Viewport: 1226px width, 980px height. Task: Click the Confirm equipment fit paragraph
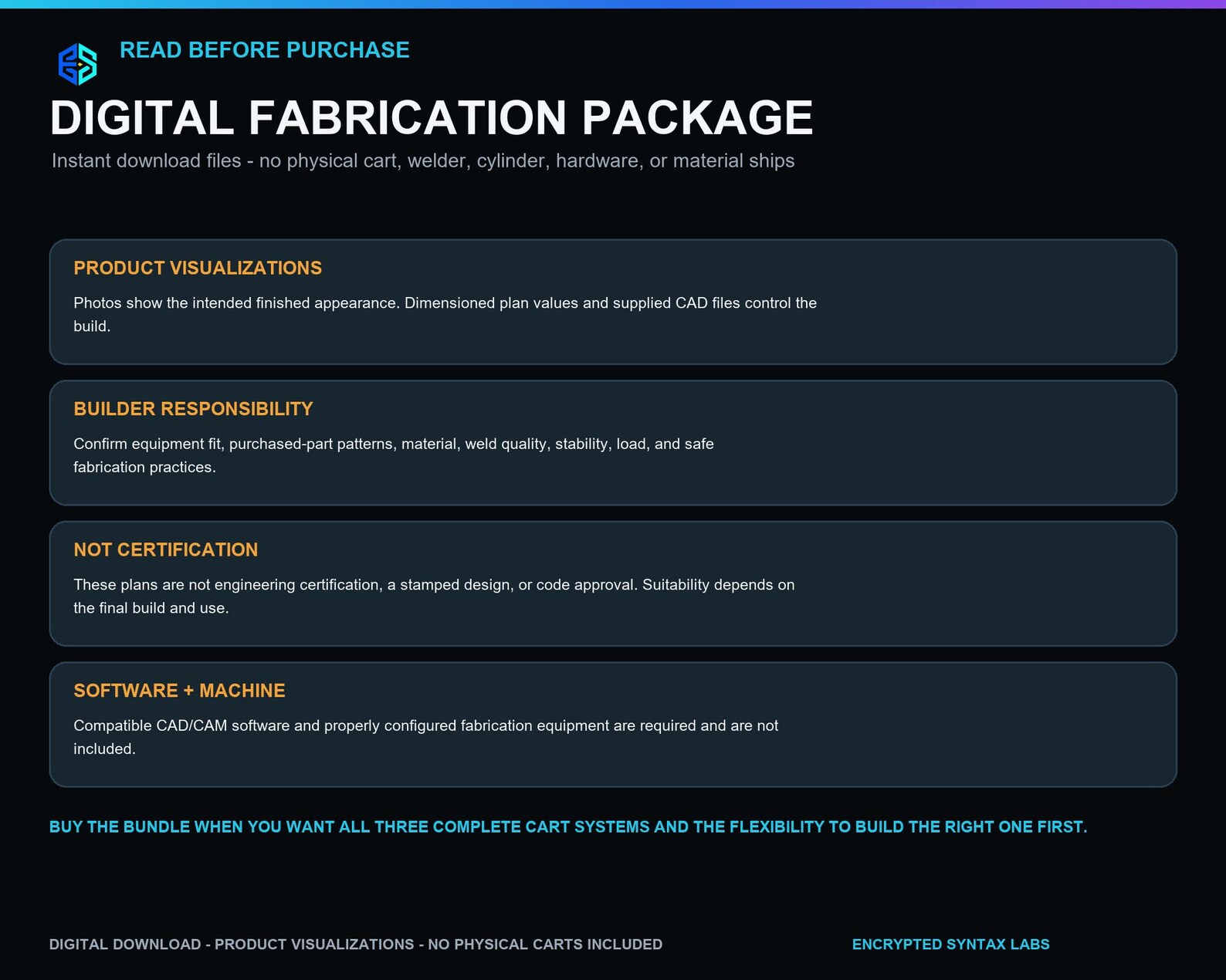pyautogui.click(x=394, y=455)
